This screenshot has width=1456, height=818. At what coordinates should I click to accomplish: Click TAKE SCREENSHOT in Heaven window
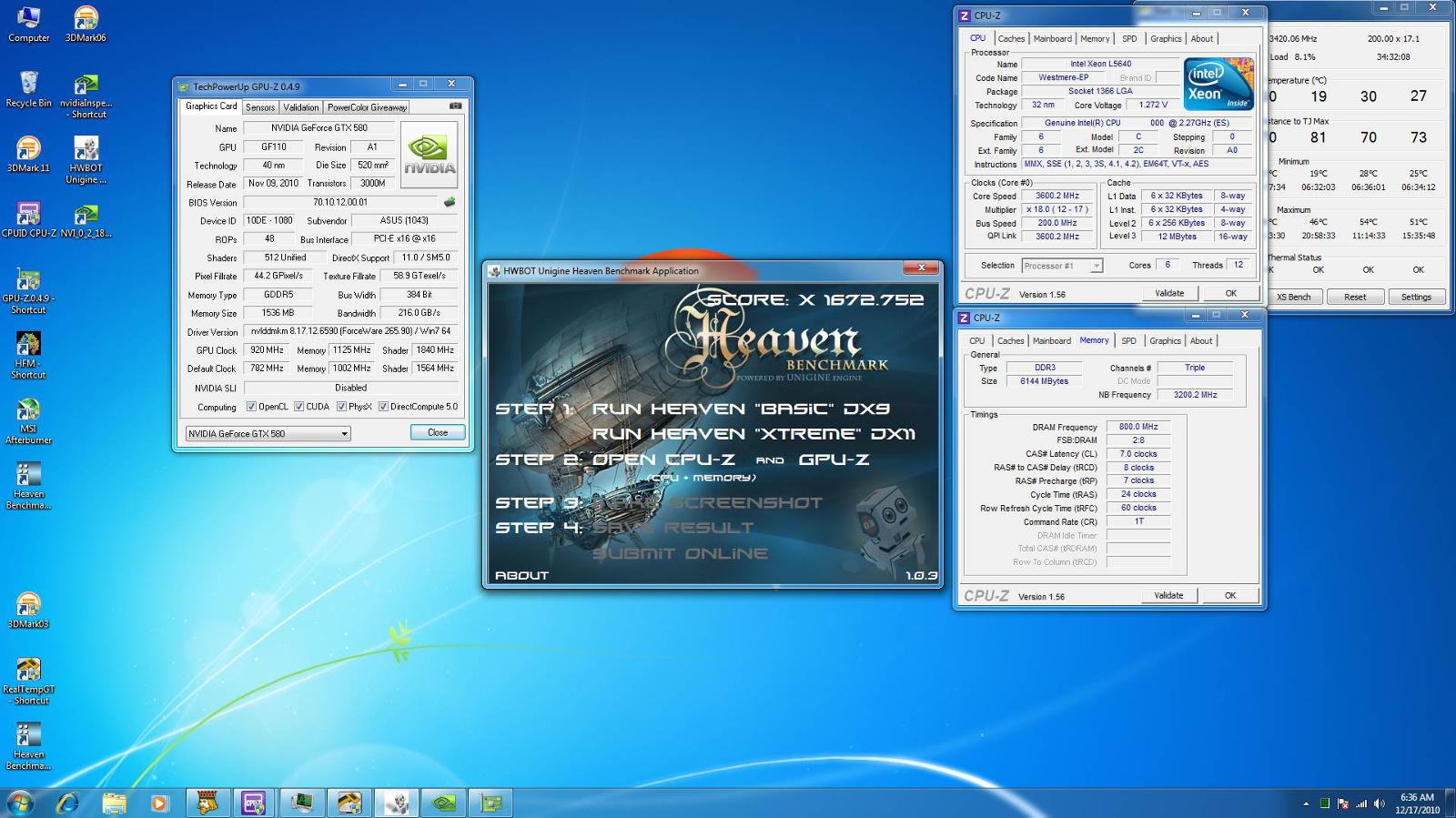707,502
